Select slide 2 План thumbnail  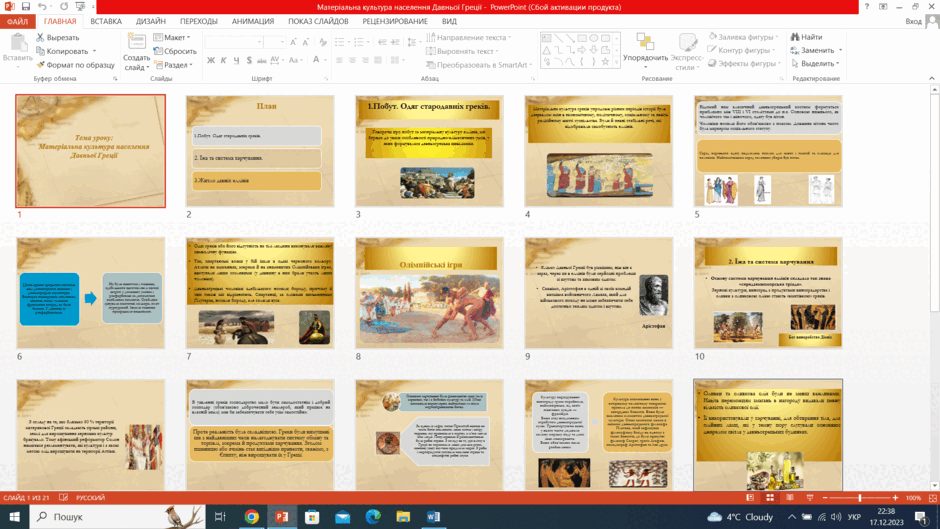[260, 151]
